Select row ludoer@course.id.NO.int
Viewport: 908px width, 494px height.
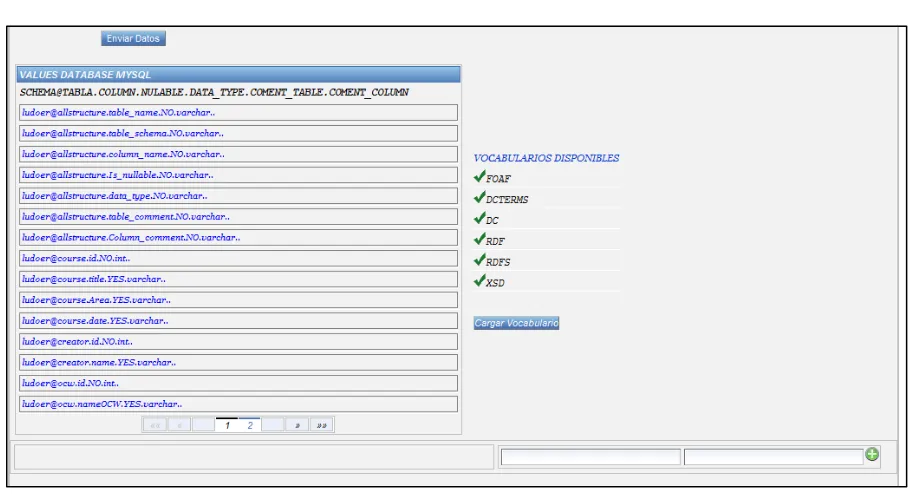[x=238, y=258]
